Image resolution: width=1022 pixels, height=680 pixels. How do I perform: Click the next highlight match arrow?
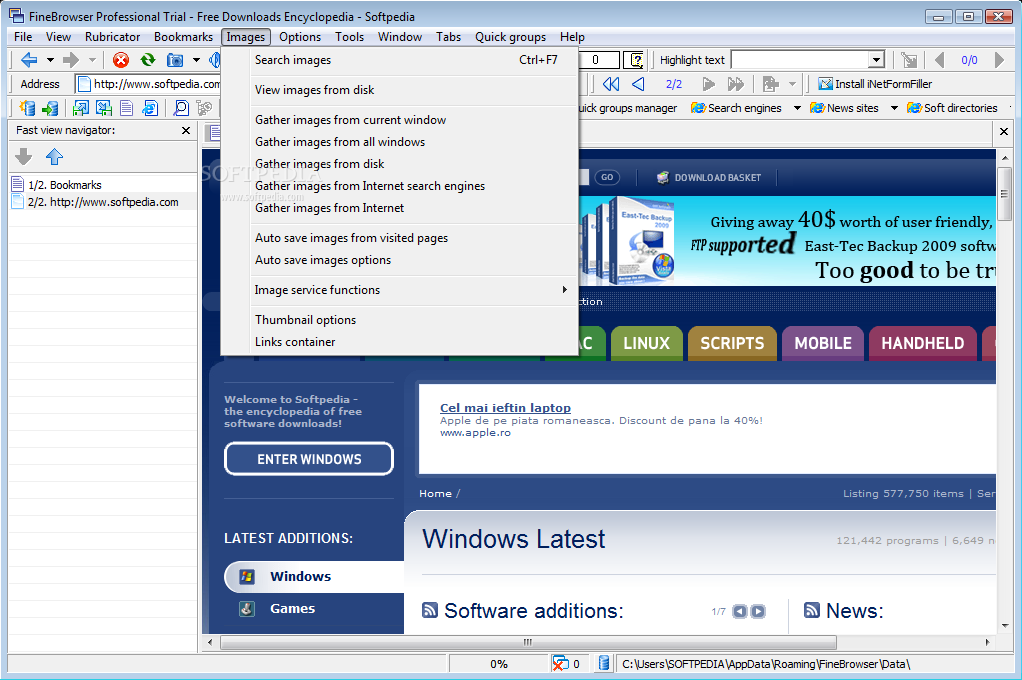pos(999,61)
